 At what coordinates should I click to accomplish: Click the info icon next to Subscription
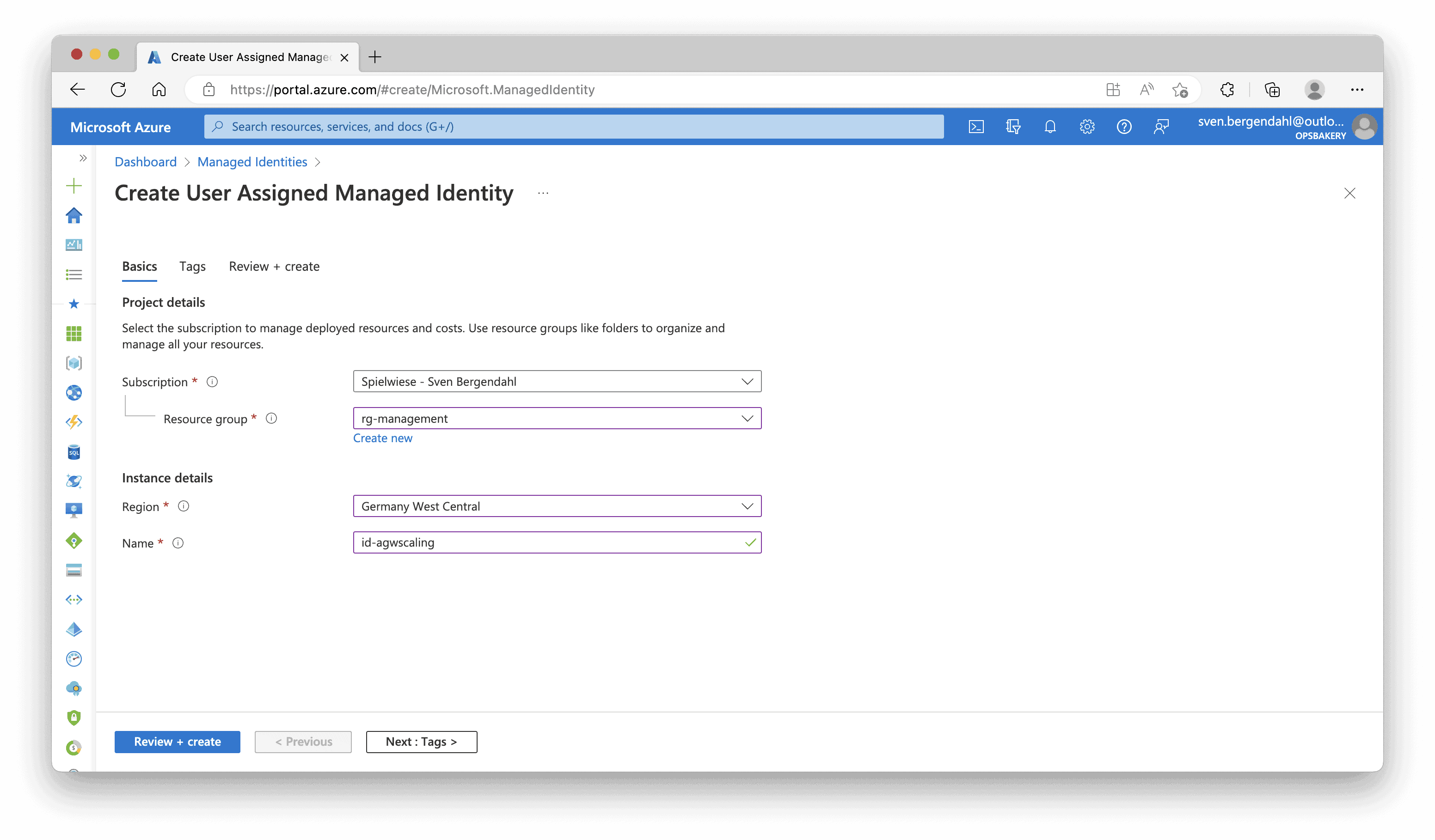coord(212,382)
